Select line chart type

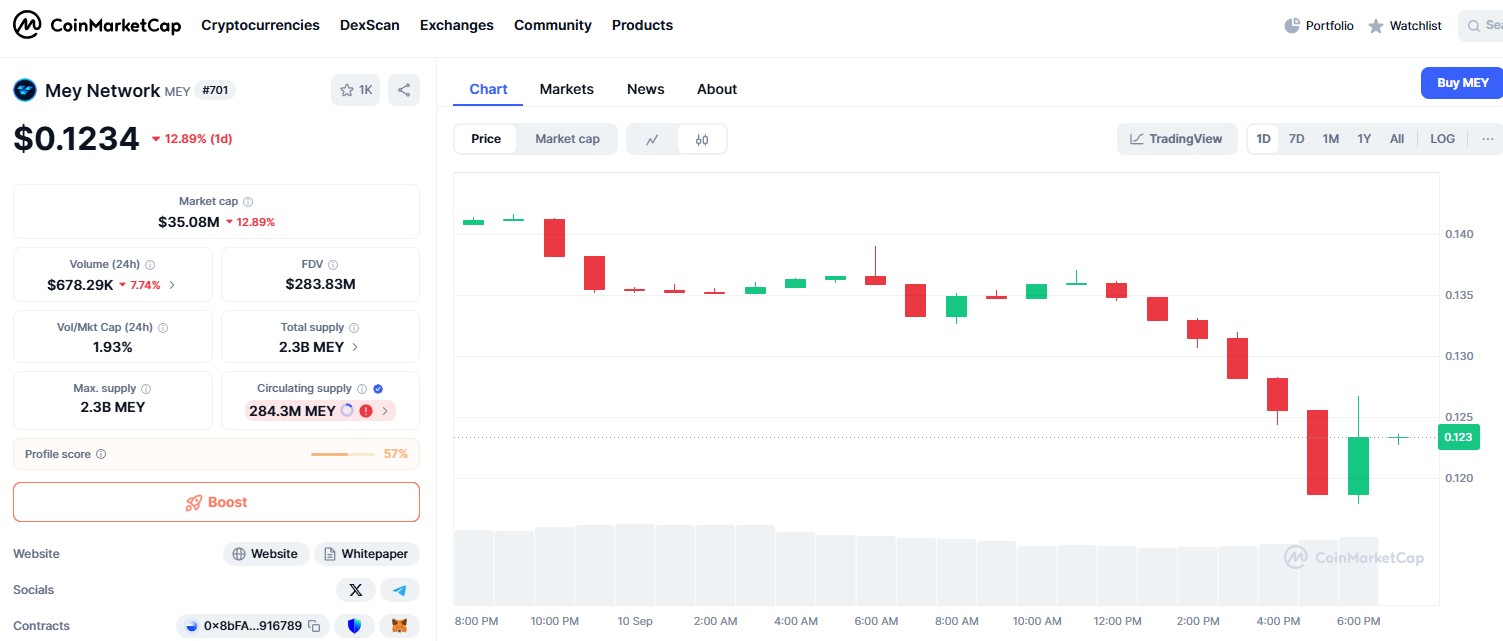tap(652, 140)
